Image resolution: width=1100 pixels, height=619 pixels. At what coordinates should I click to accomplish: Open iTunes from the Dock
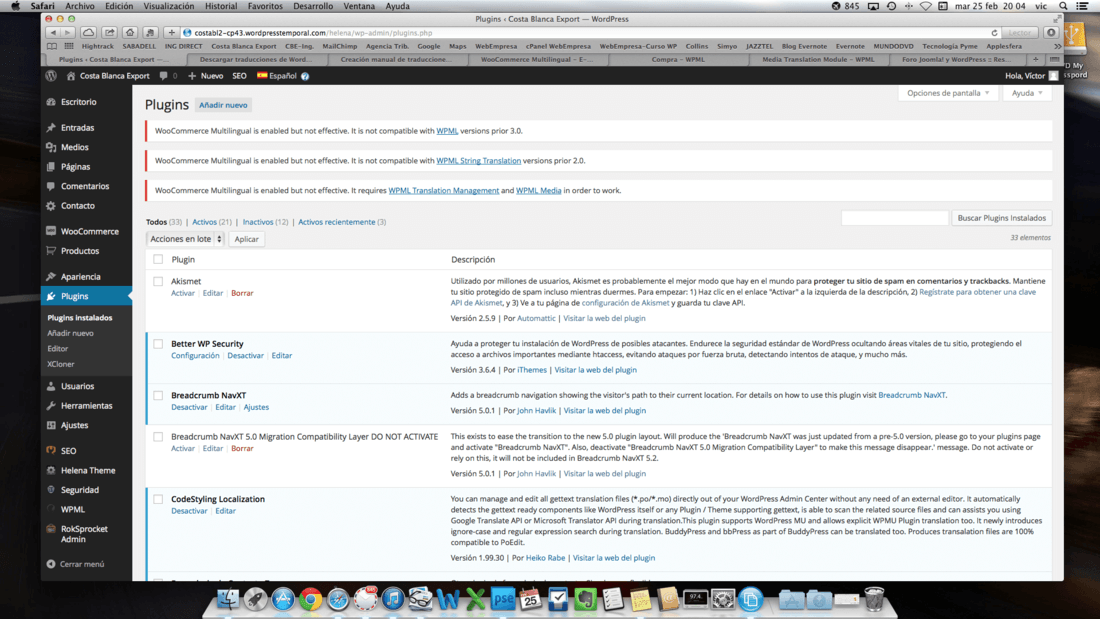(393, 599)
